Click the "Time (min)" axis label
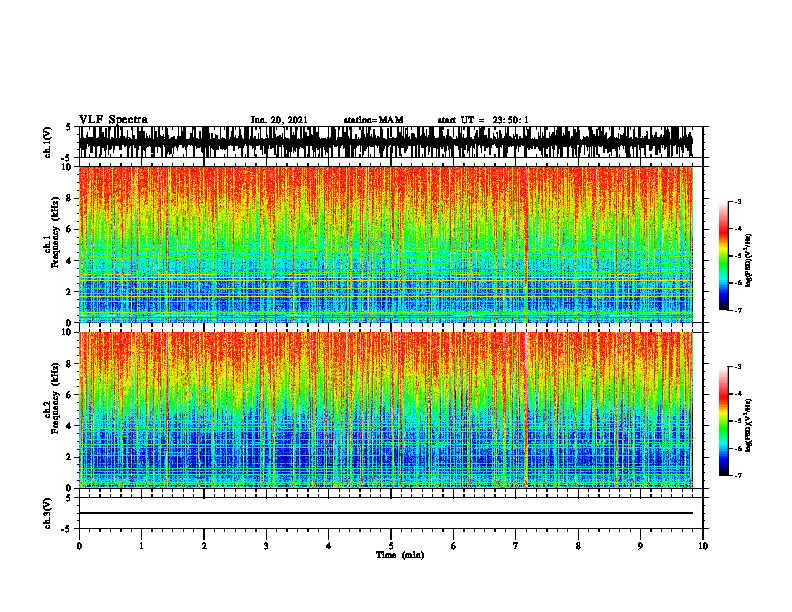 400,555
